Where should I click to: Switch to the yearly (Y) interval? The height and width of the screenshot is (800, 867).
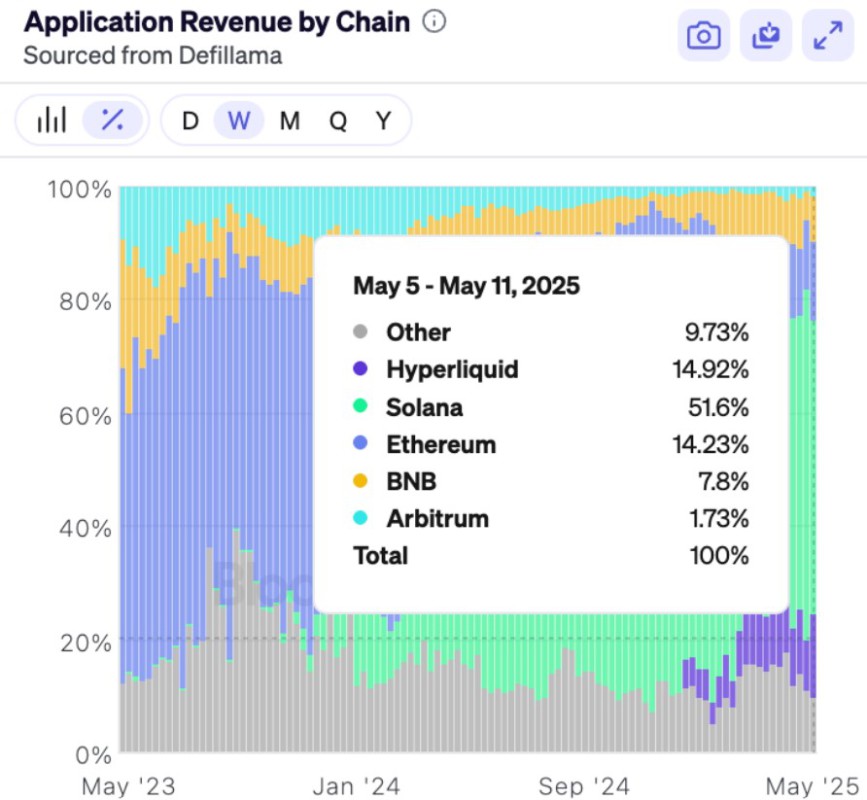pyautogui.click(x=383, y=121)
